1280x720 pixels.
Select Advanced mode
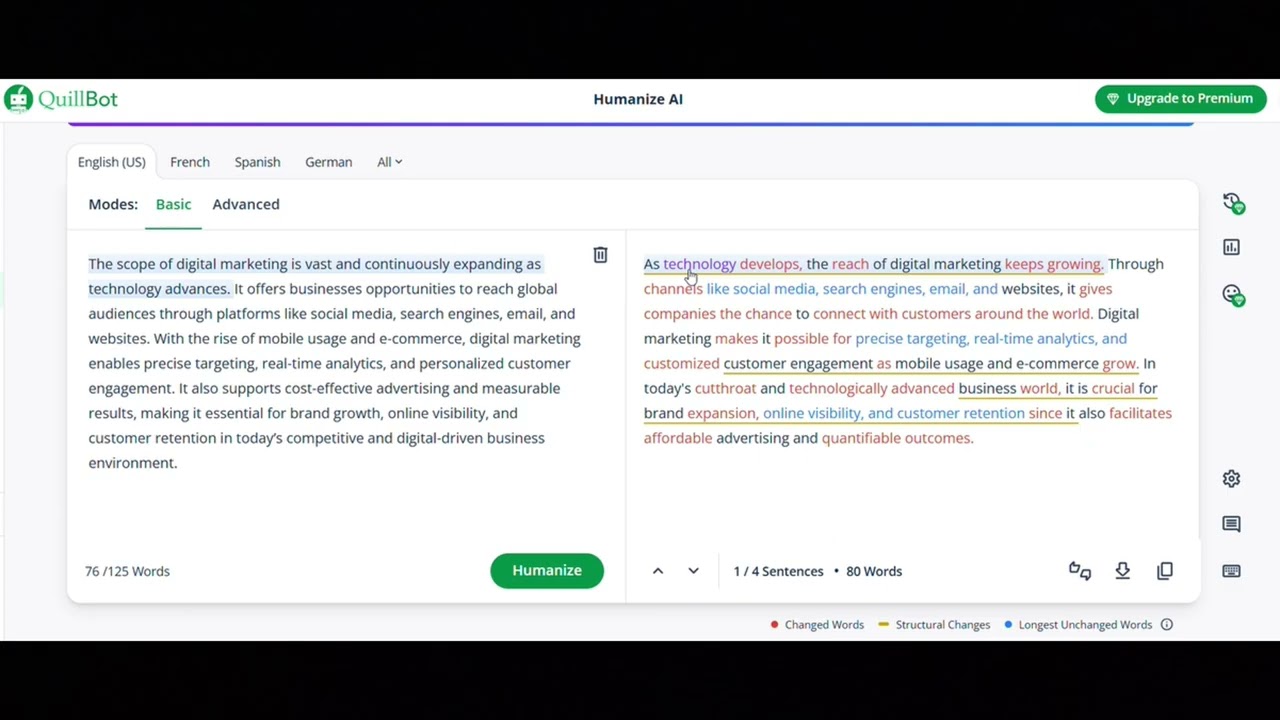pos(246,204)
